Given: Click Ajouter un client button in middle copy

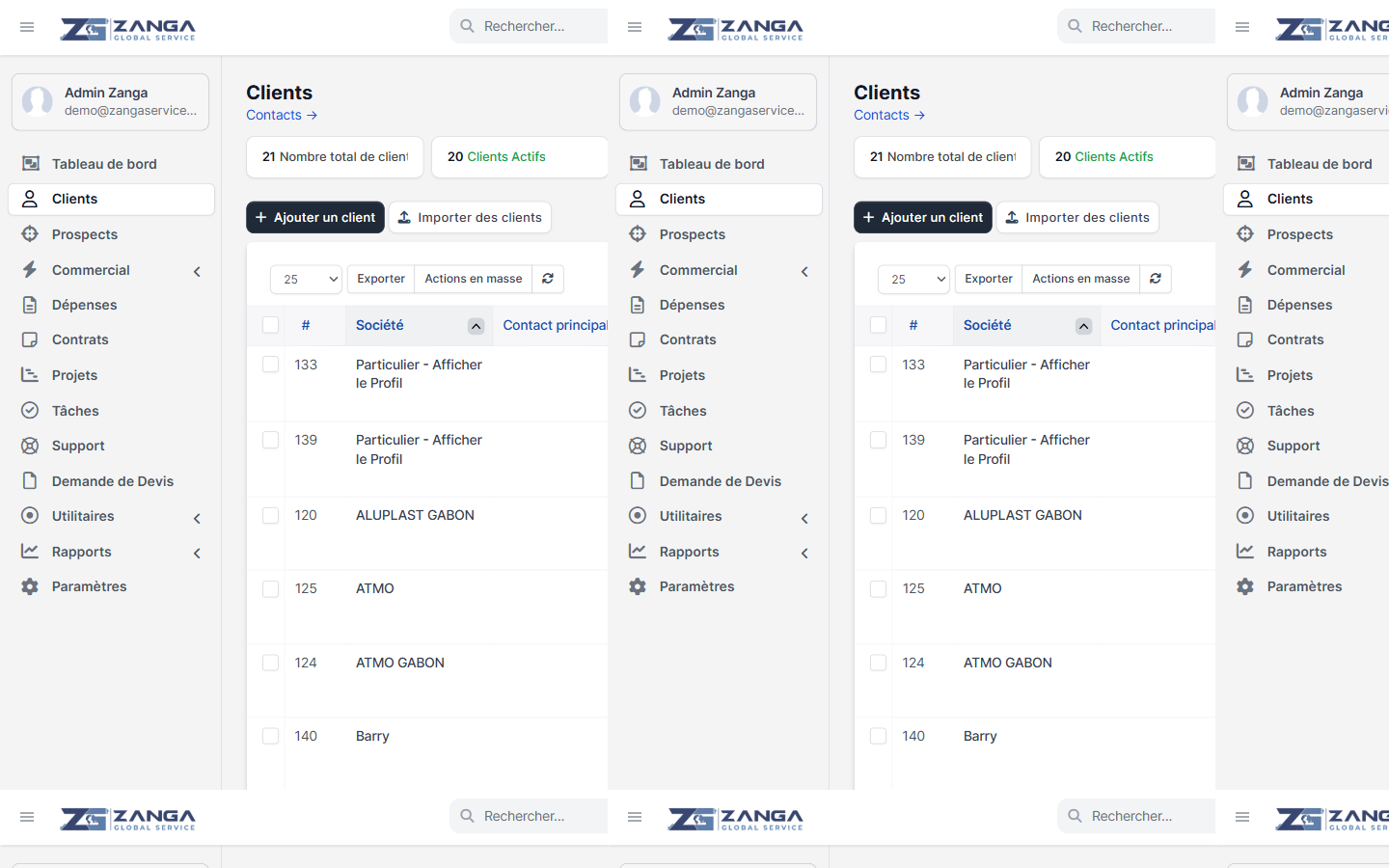Looking at the screenshot, I should [923, 218].
